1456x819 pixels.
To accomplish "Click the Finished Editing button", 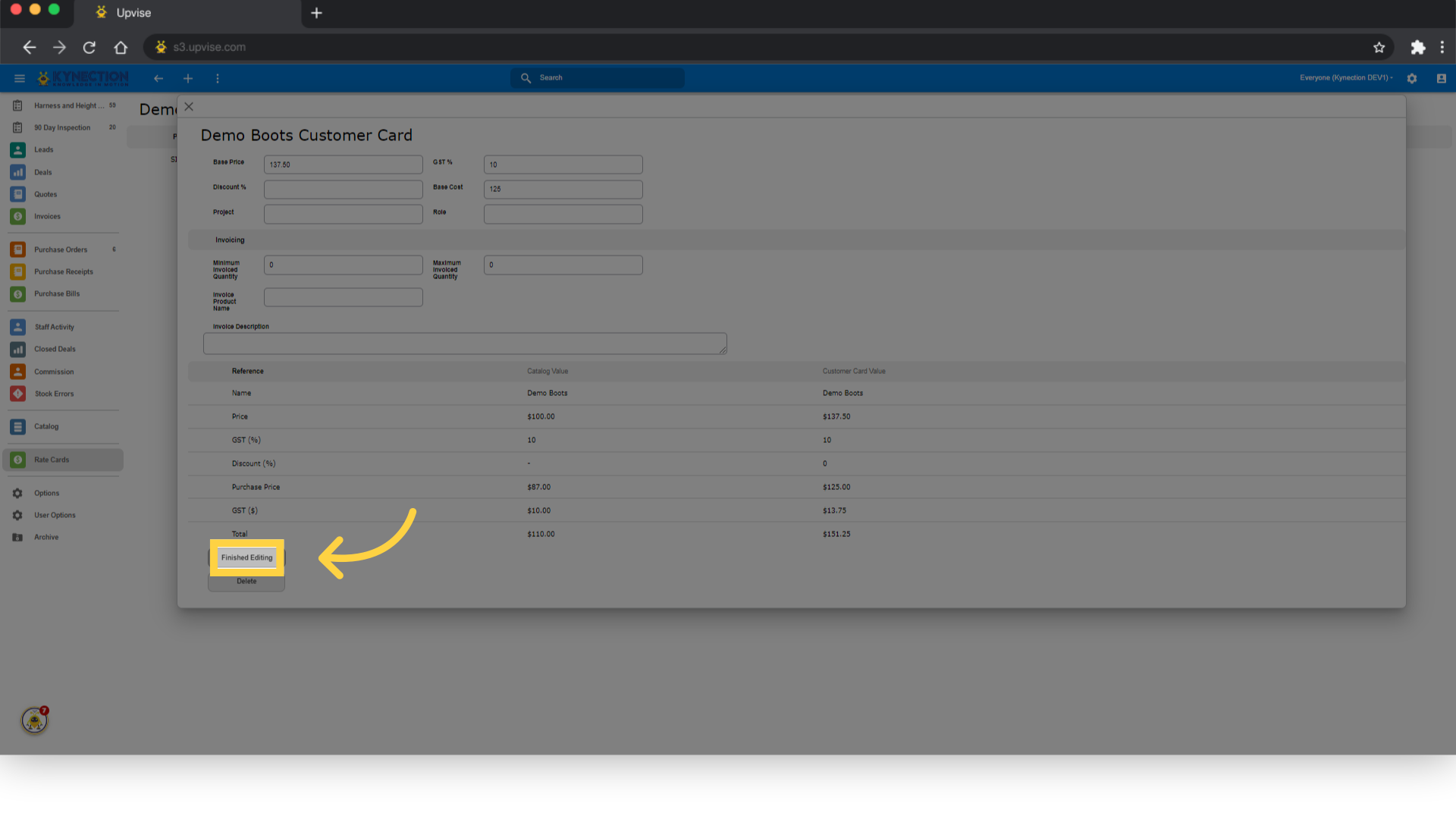I will [x=246, y=557].
